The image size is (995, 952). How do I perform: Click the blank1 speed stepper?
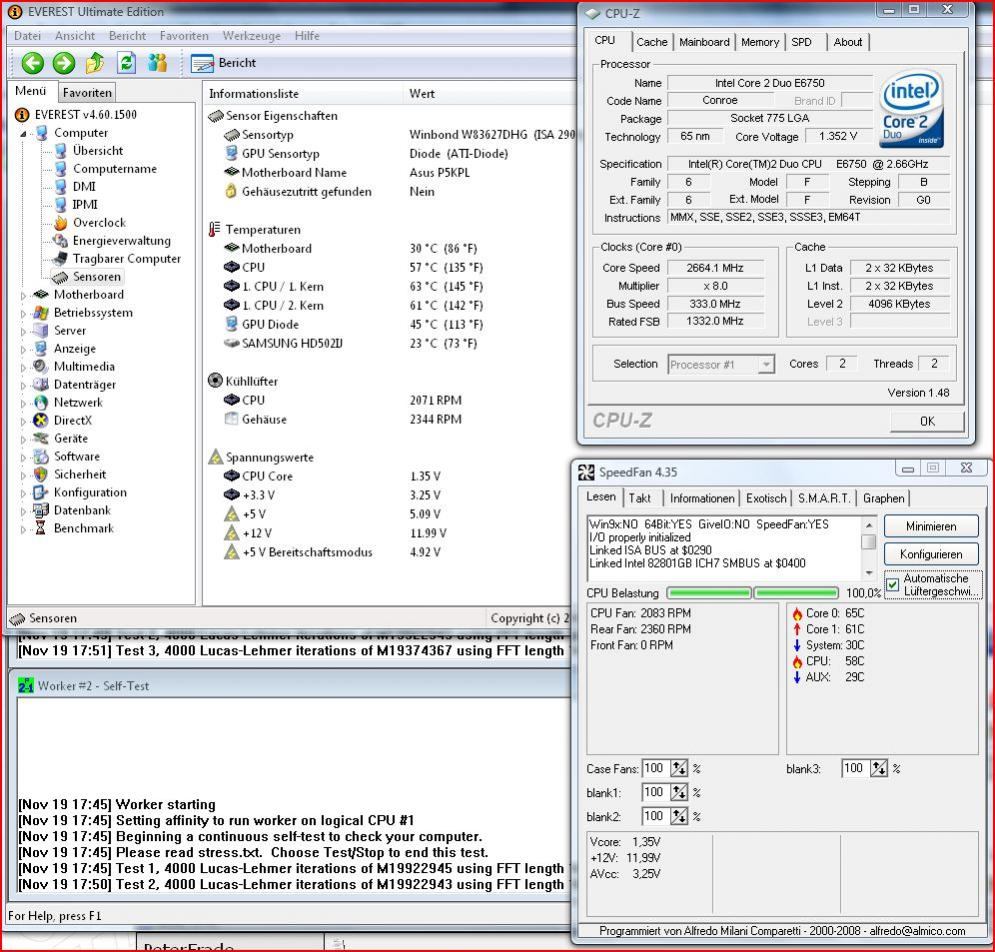coord(679,793)
